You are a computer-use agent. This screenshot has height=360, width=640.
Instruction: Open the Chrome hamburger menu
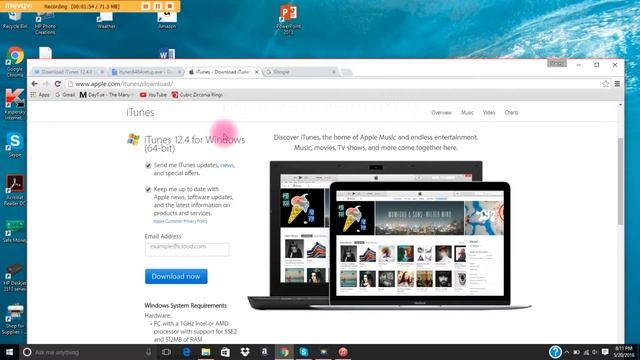coord(617,84)
